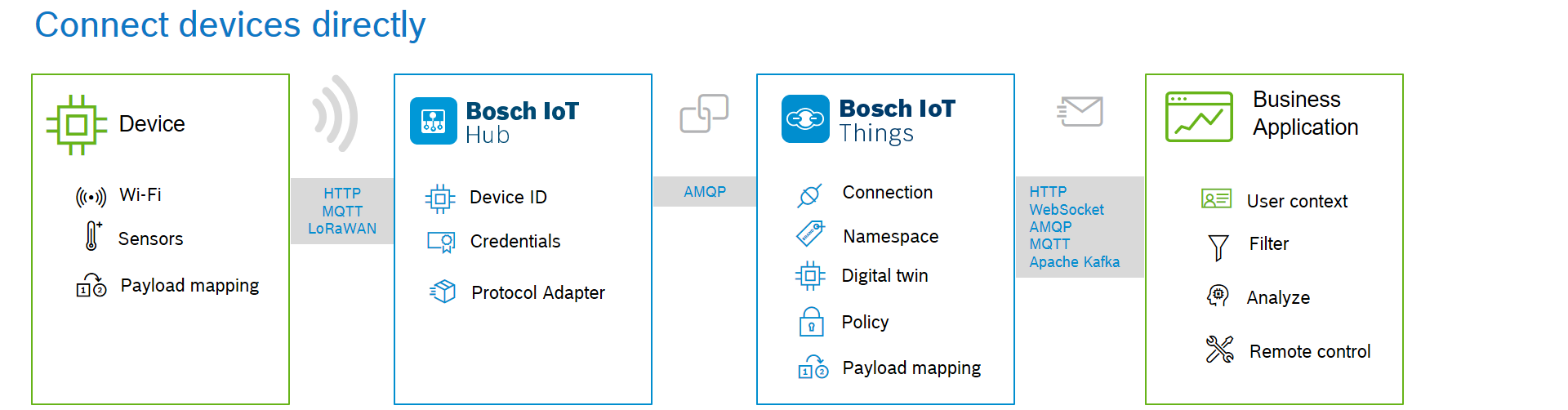Click the Protocol Adapter cube icon
1568x410 pixels.
click(443, 291)
